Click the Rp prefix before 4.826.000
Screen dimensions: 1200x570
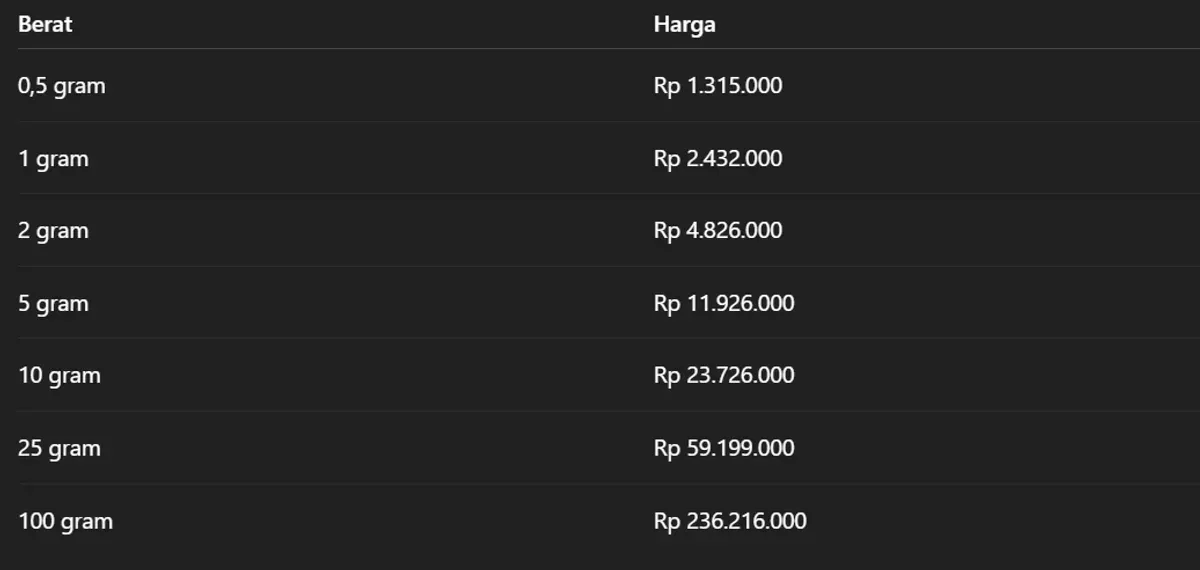(667, 231)
